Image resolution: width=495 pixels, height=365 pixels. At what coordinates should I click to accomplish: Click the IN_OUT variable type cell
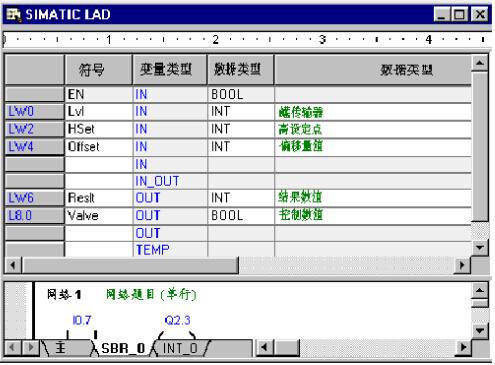click(170, 181)
